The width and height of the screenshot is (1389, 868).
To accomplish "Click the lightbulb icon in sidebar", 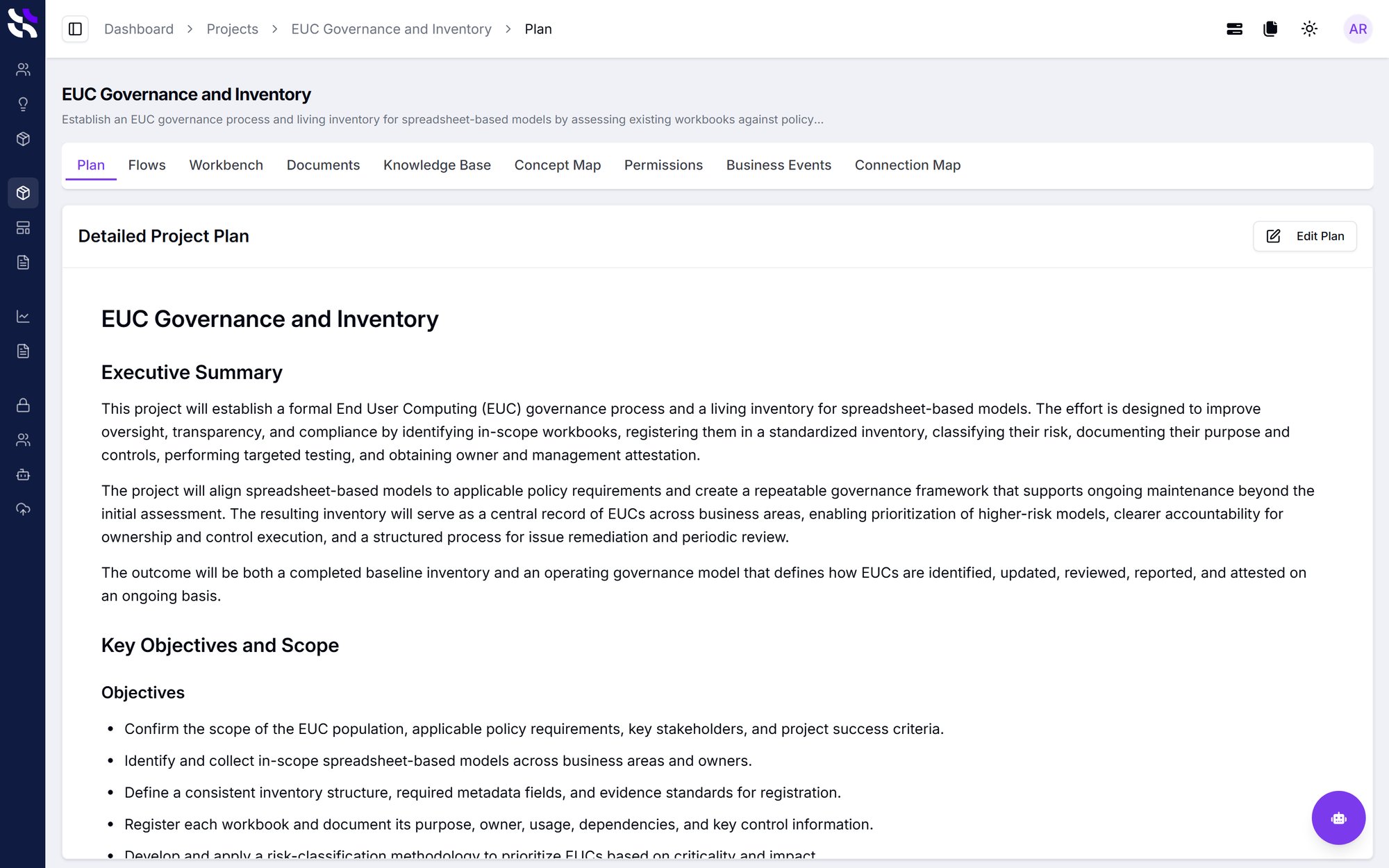I will 23,104.
